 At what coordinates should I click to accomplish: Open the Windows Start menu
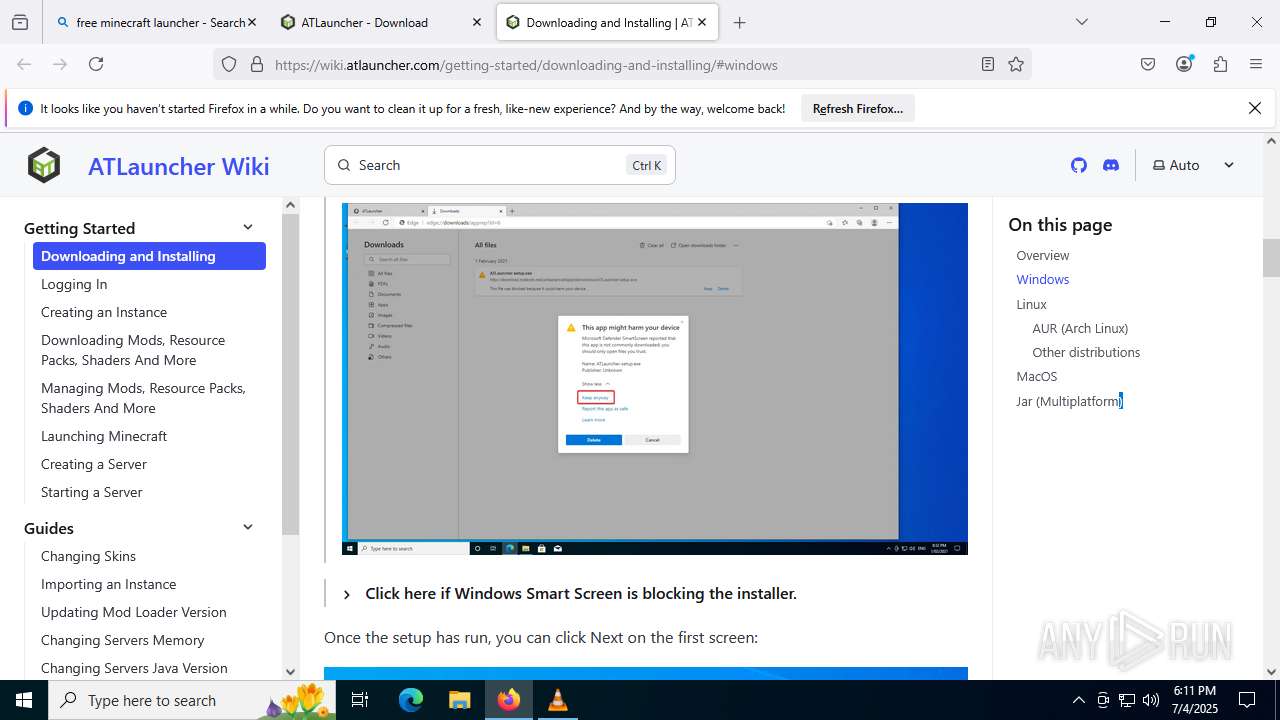(24, 700)
